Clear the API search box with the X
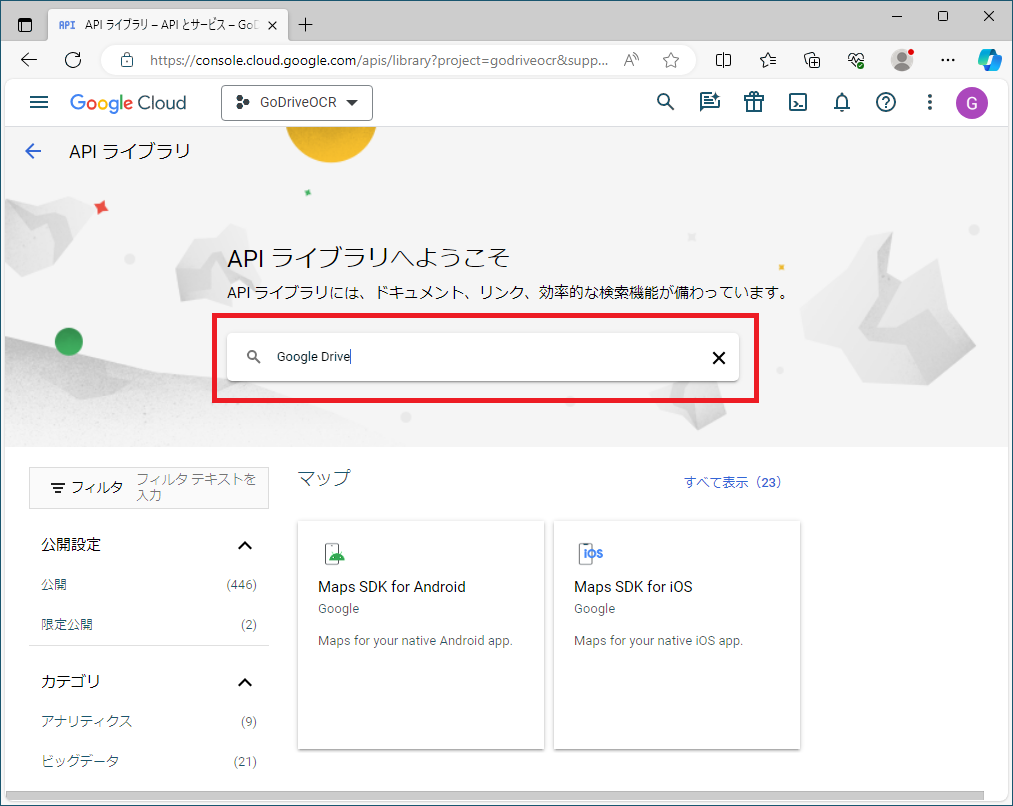The height and width of the screenshot is (806, 1013). click(x=718, y=358)
